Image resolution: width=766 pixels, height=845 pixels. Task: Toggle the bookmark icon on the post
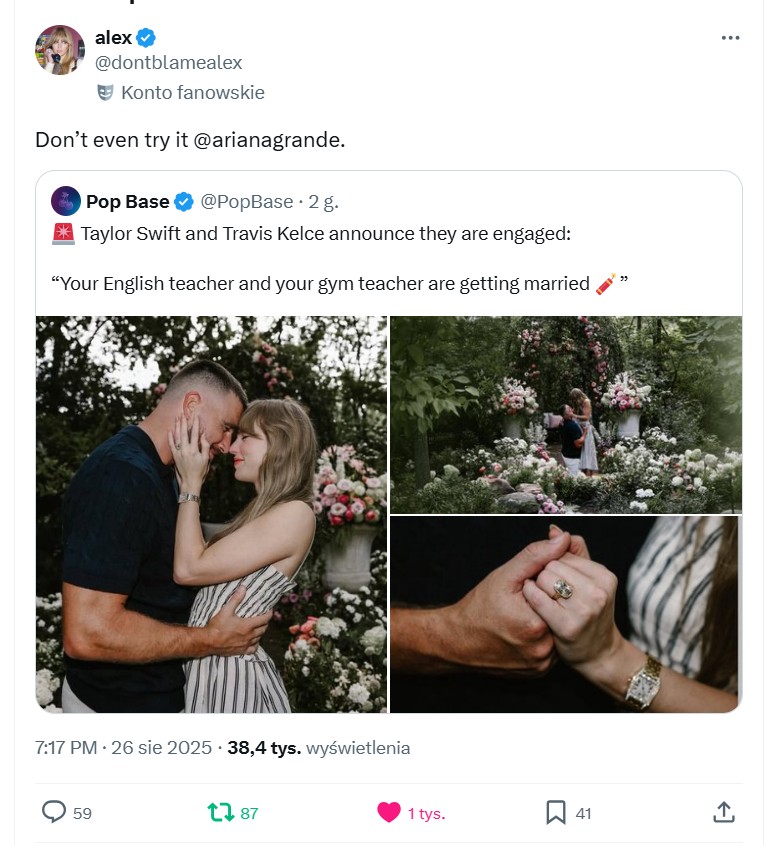pos(556,812)
